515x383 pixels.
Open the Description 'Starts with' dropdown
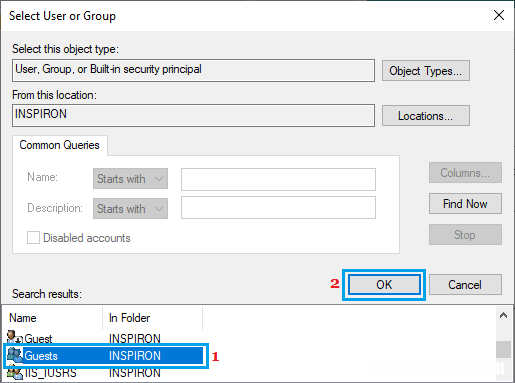[x=130, y=209]
